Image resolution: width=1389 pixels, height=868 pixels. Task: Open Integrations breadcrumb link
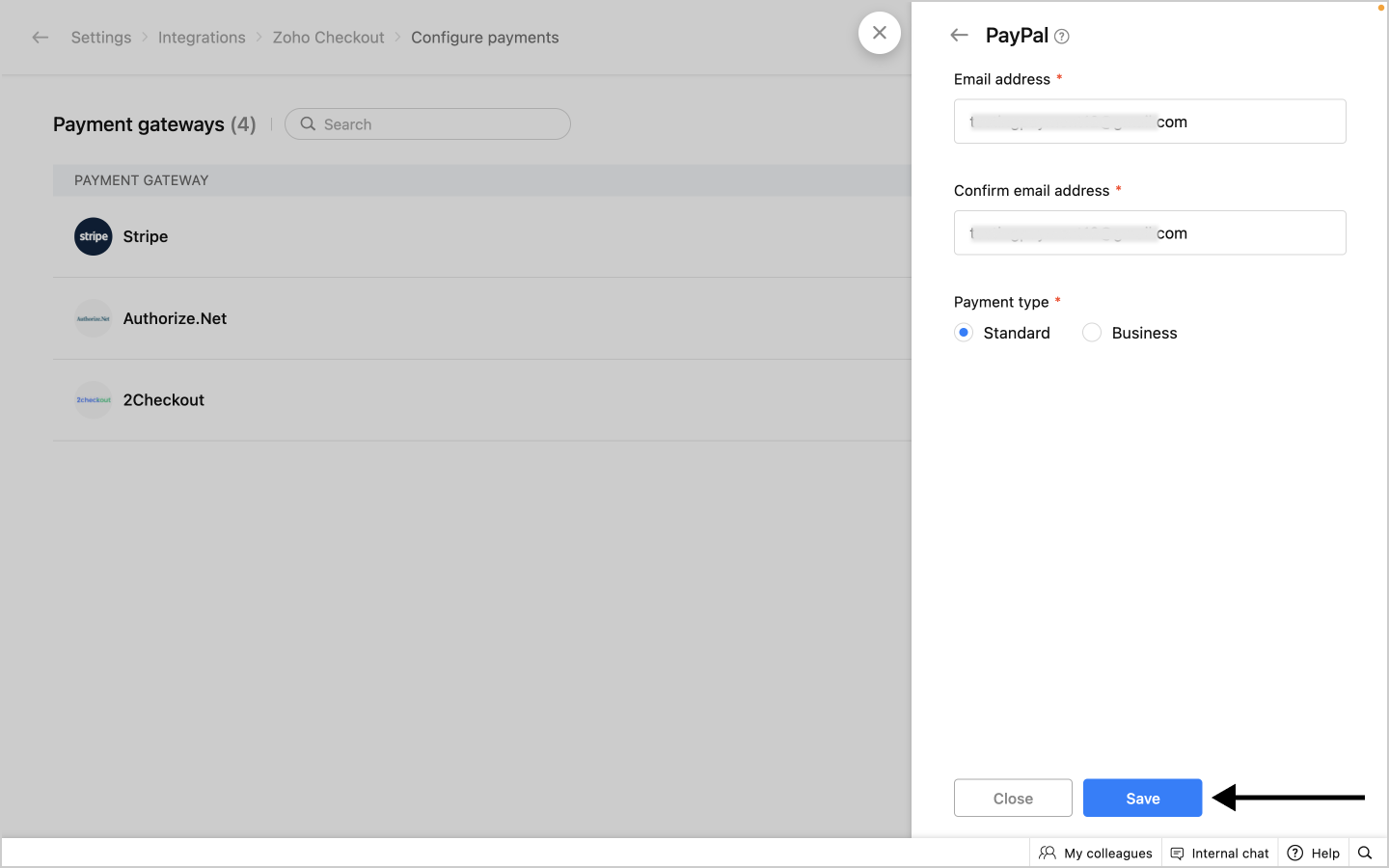point(202,38)
